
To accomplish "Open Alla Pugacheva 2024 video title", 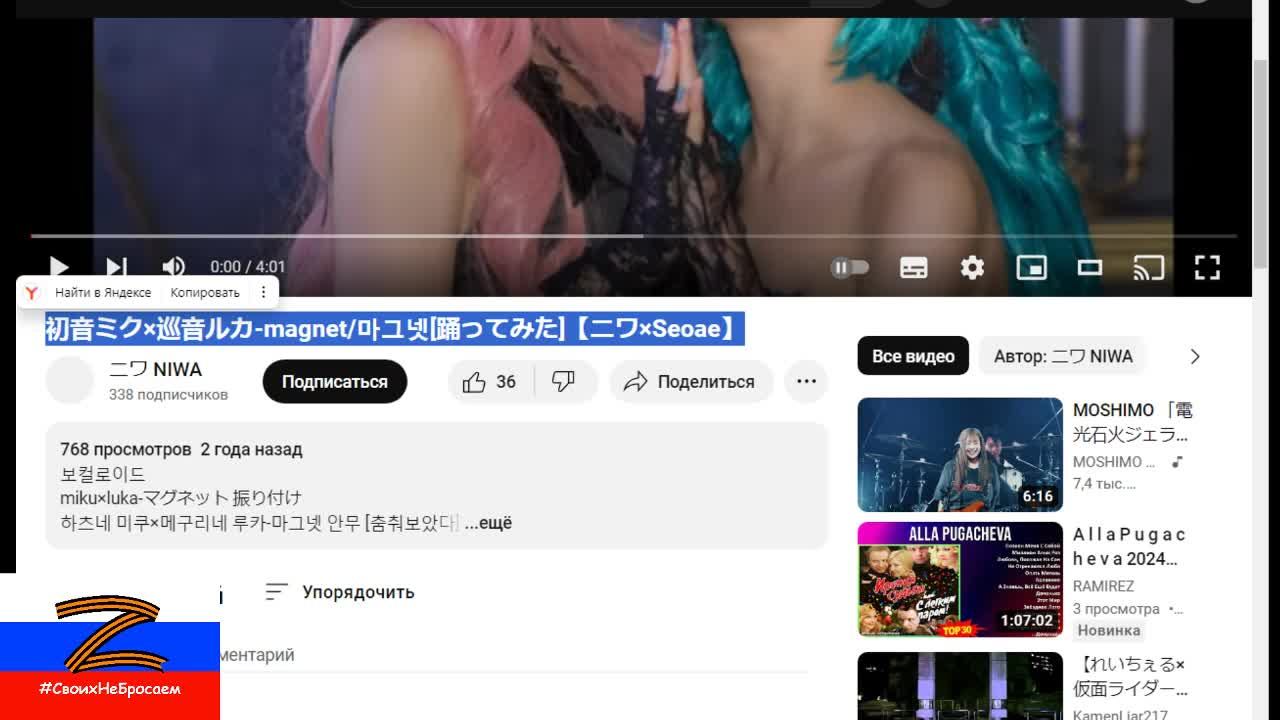I will coord(1130,547).
